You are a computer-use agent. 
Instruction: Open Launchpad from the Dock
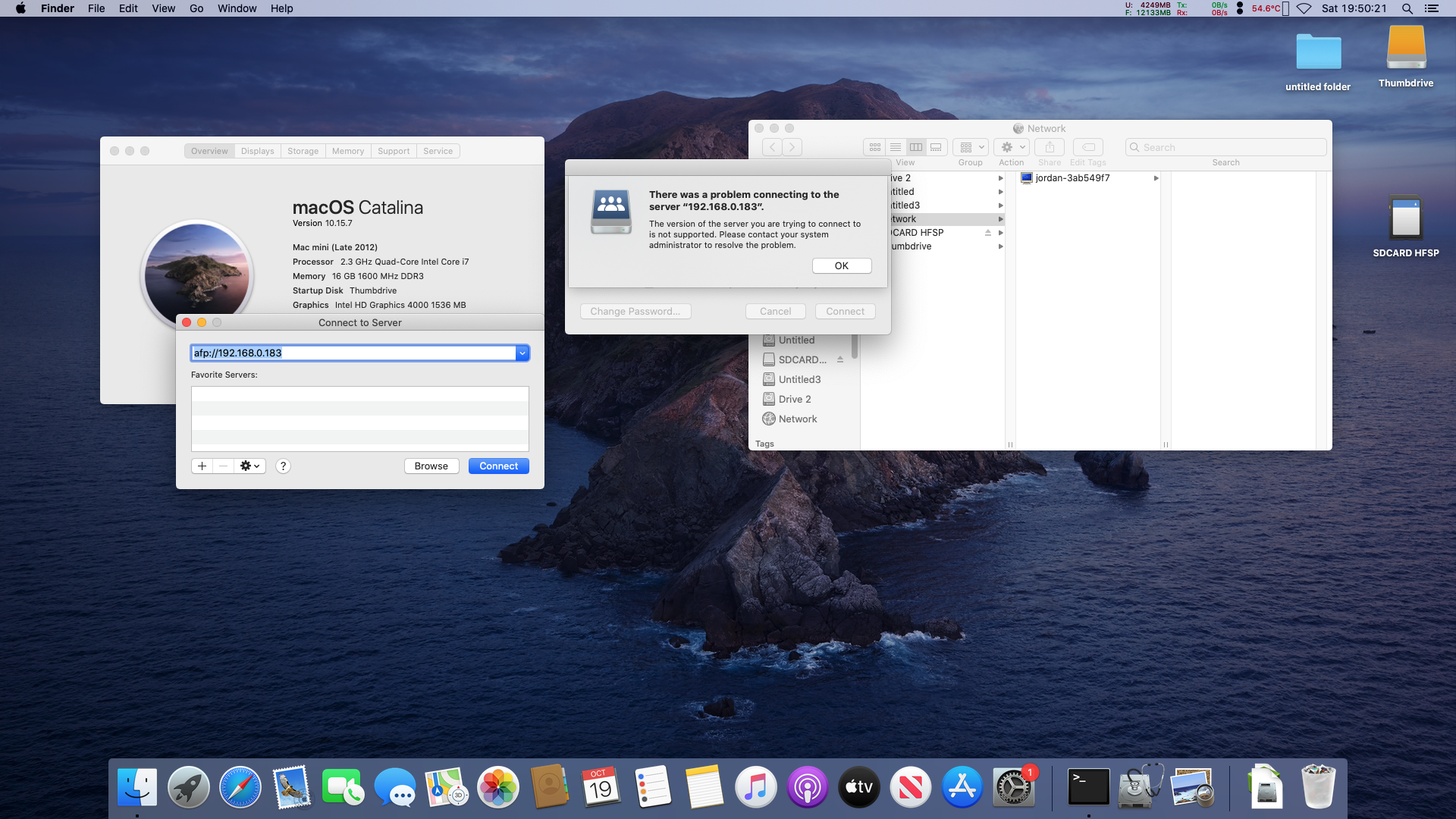click(189, 787)
